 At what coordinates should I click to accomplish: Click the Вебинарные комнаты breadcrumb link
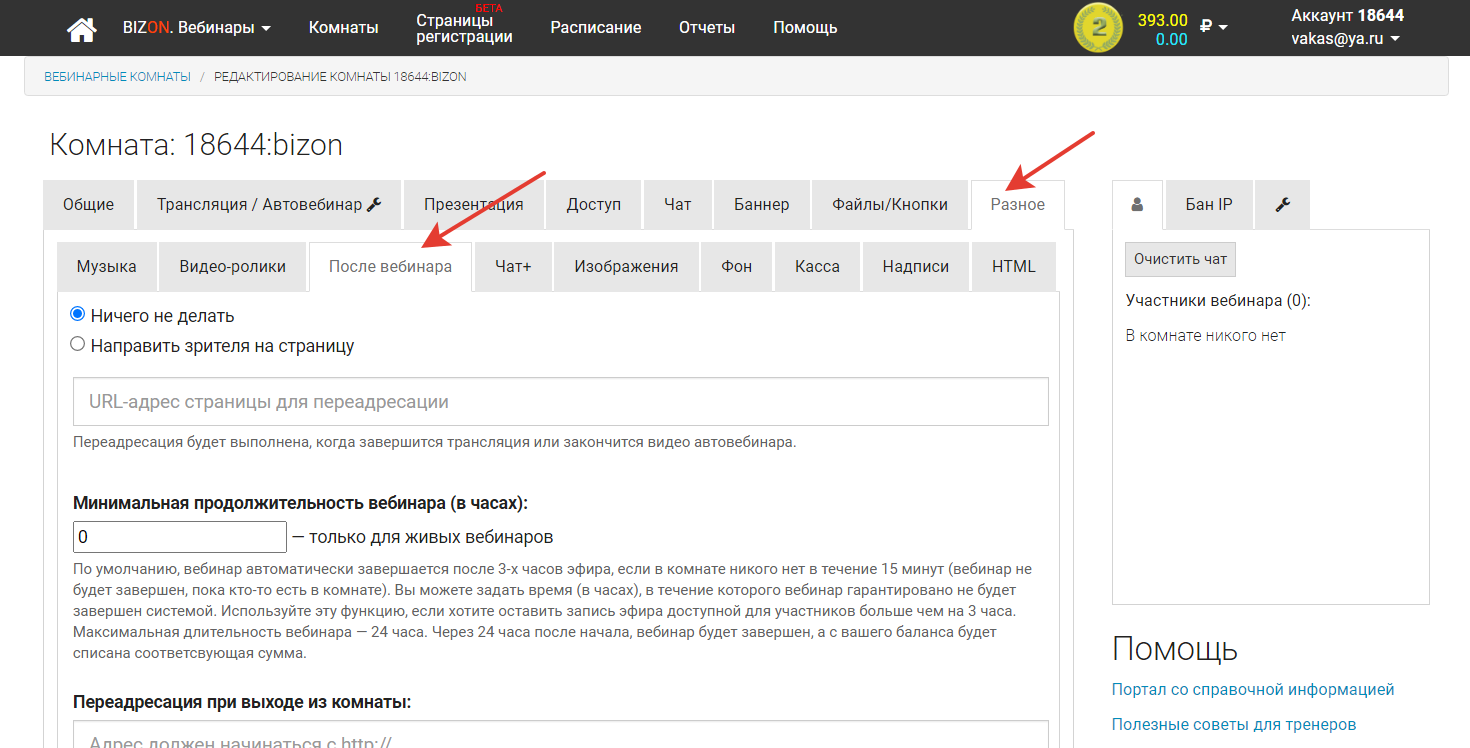tap(117, 77)
